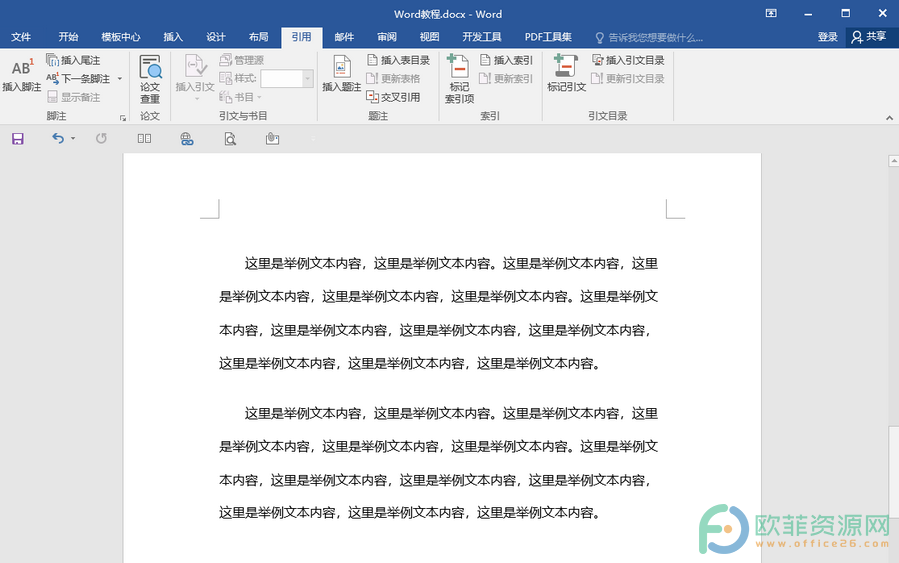This screenshot has height=563, width=899.
Task: Click Insert Citation (插入引文)
Action: coord(195,78)
